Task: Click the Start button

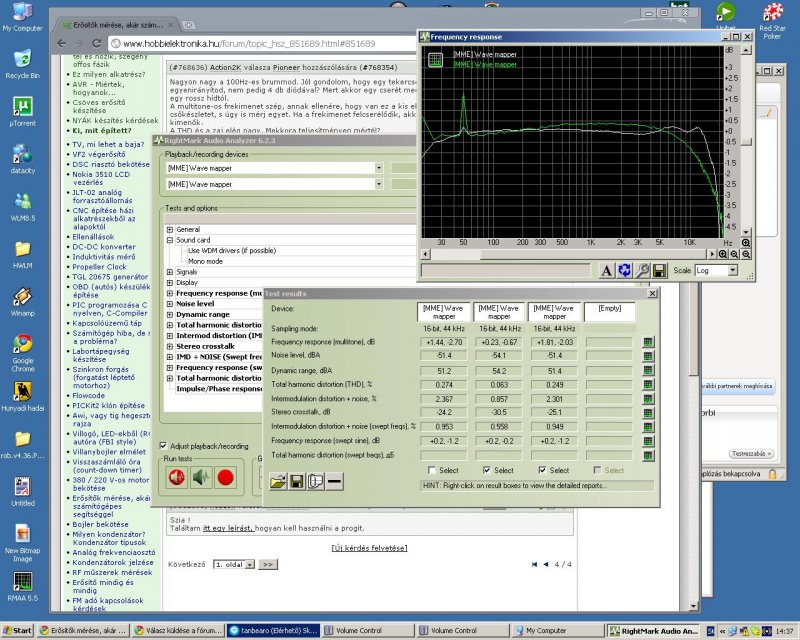Action: [x=16, y=630]
